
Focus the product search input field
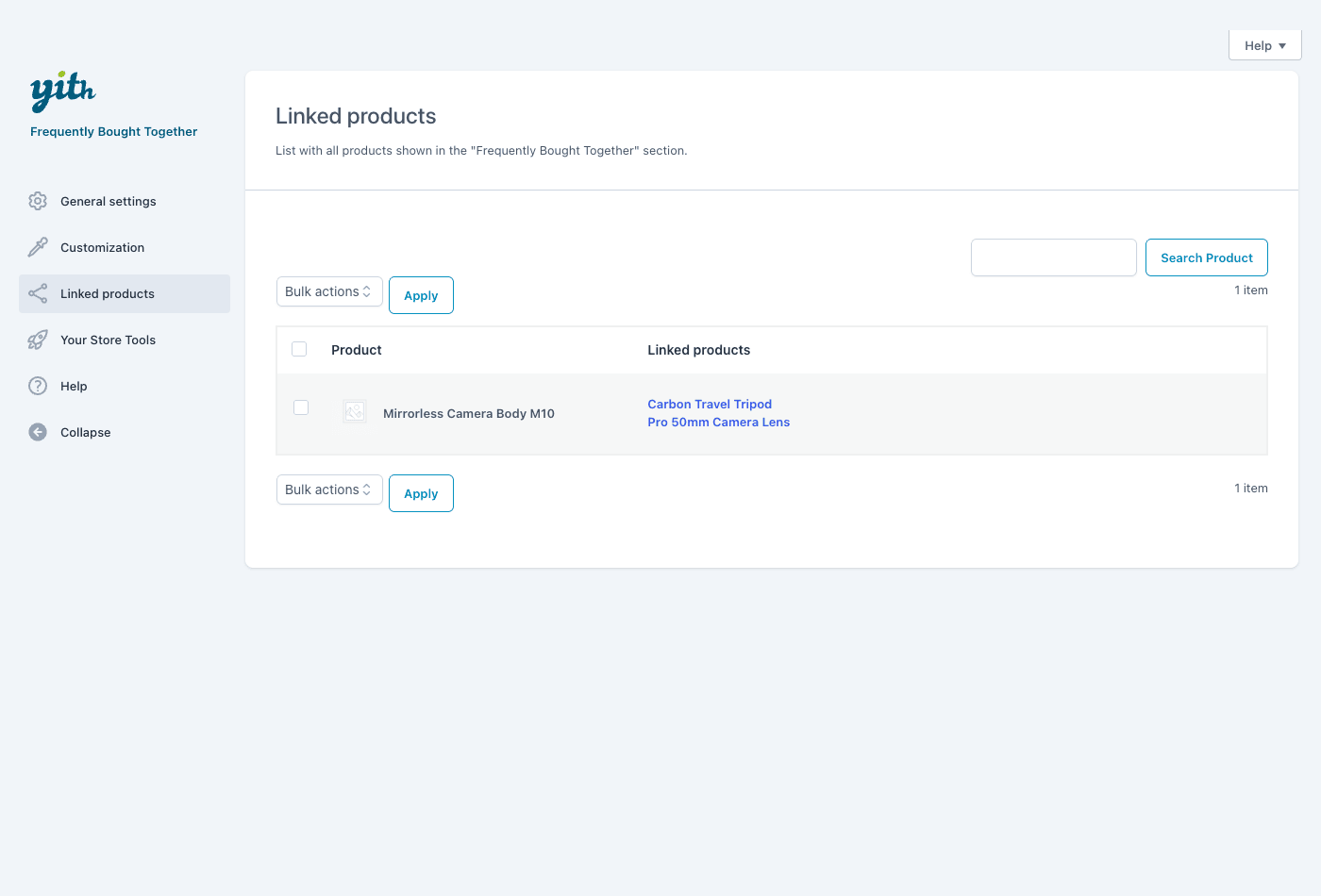pos(1053,257)
